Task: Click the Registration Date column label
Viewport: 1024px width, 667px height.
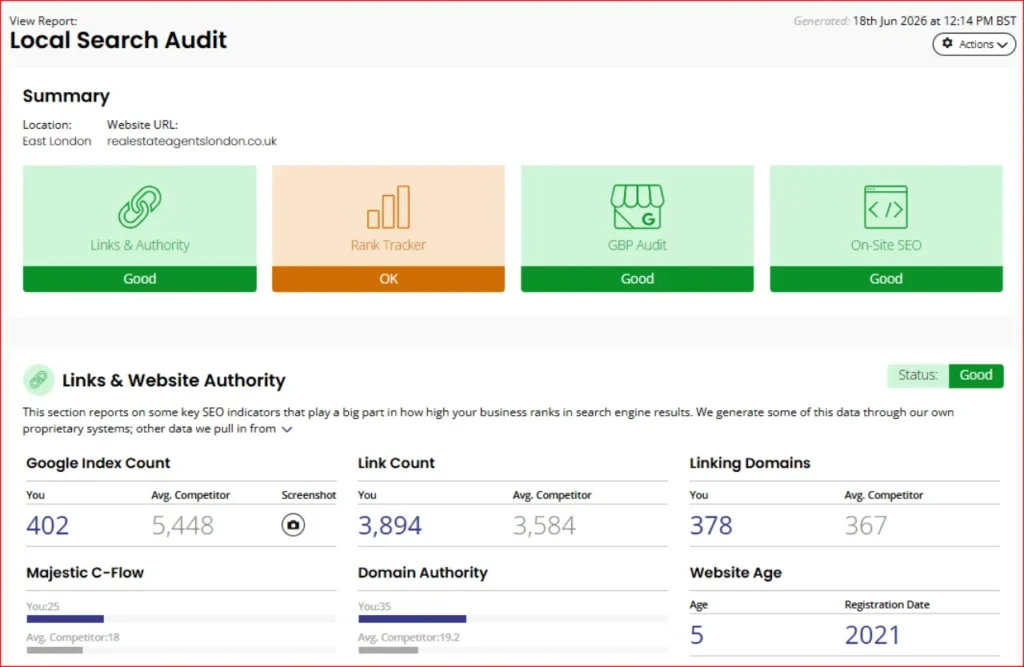Action: pos(887,605)
